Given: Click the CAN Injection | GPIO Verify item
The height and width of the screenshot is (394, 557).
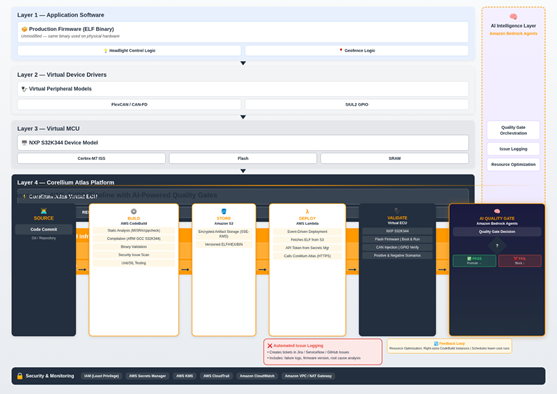Looking at the screenshot, I should 397,248.
